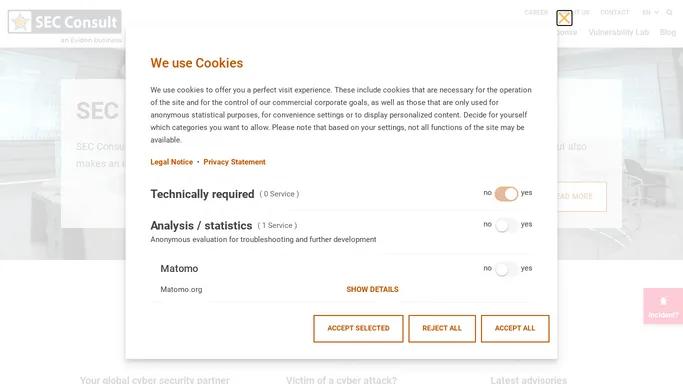The image size is (683, 384).
Task: Open the Legal Notice link
Action: click(172, 162)
